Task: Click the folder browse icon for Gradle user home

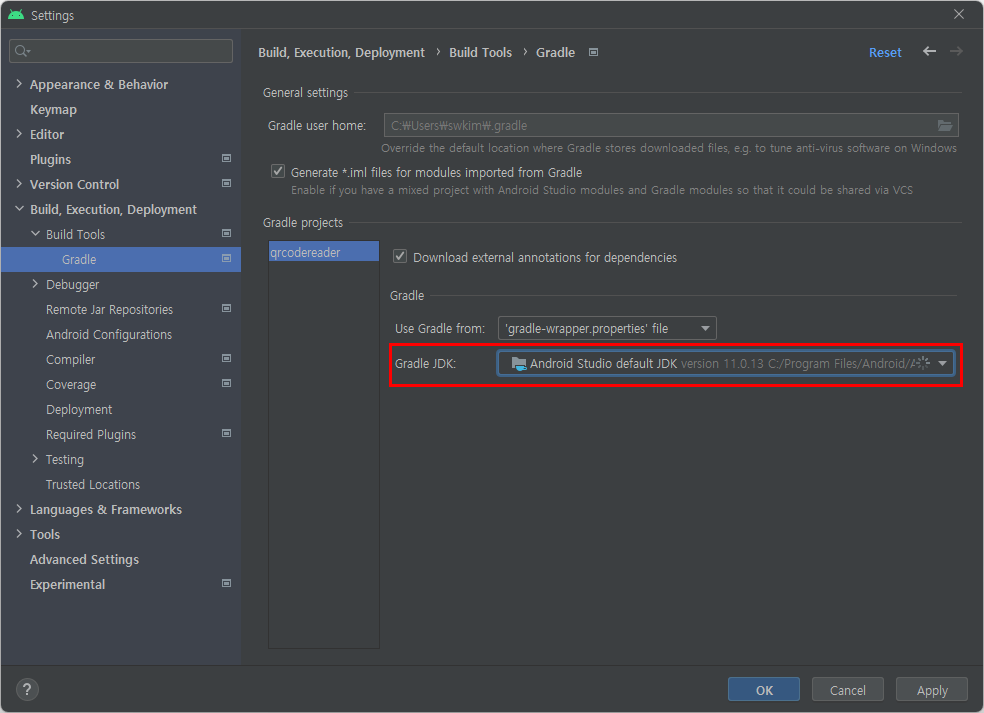Action: (x=944, y=126)
